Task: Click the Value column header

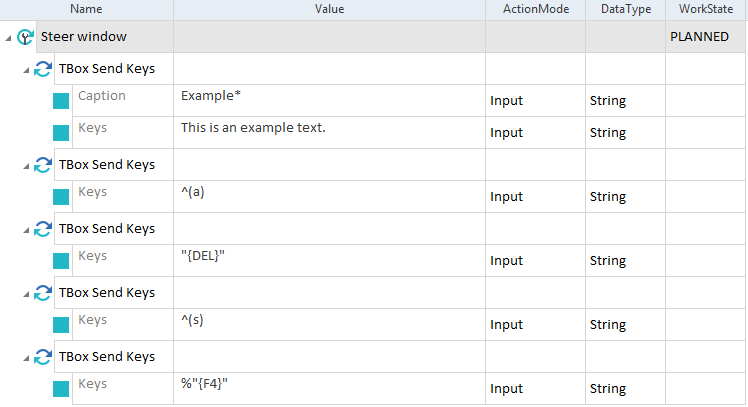Action: pos(329,9)
